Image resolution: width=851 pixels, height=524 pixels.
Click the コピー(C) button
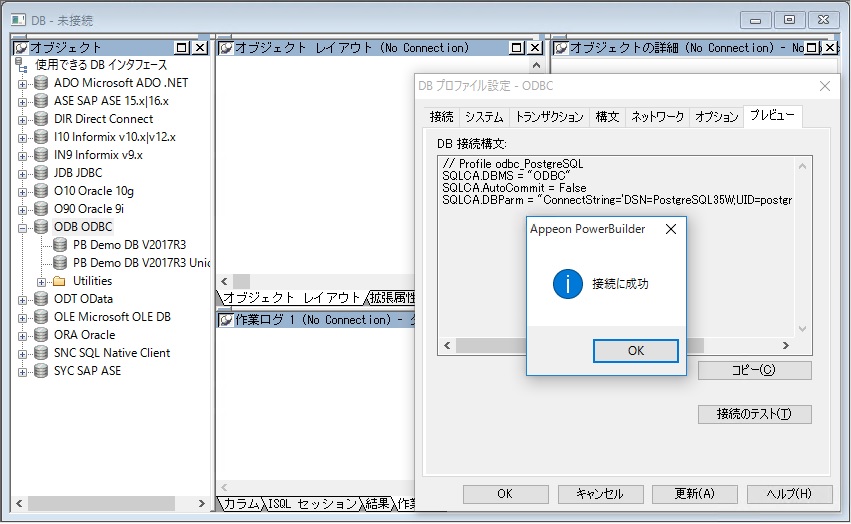click(x=754, y=370)
